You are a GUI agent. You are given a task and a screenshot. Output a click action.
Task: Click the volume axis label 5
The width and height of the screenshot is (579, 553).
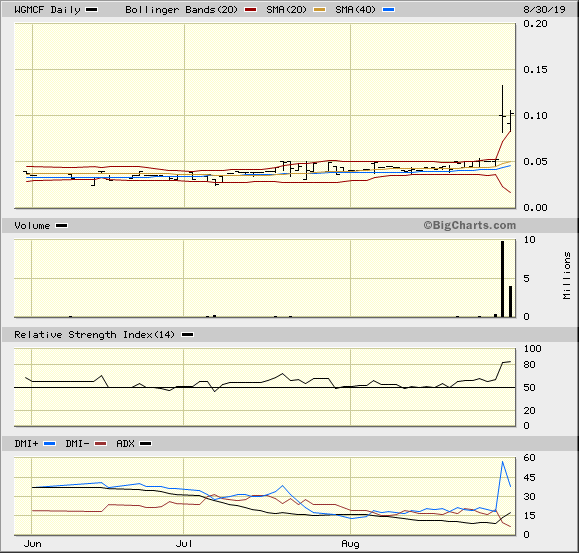click(x=527, y=278)
